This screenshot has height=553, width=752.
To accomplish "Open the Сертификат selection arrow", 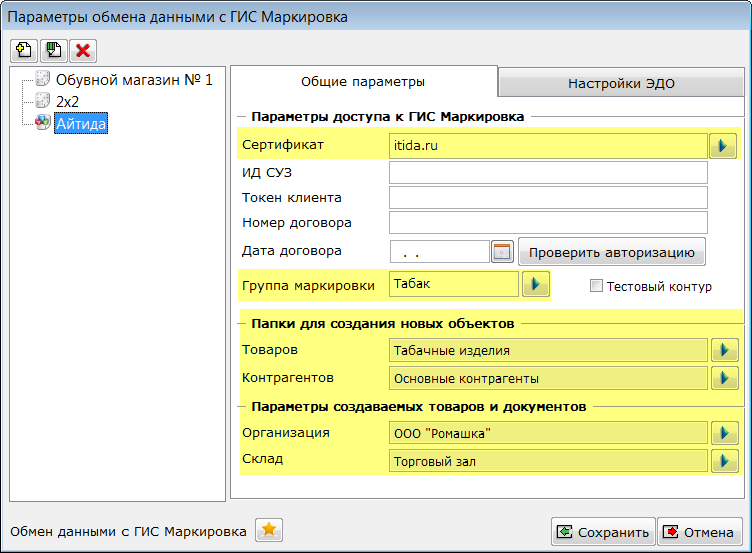I will [723, 146].
